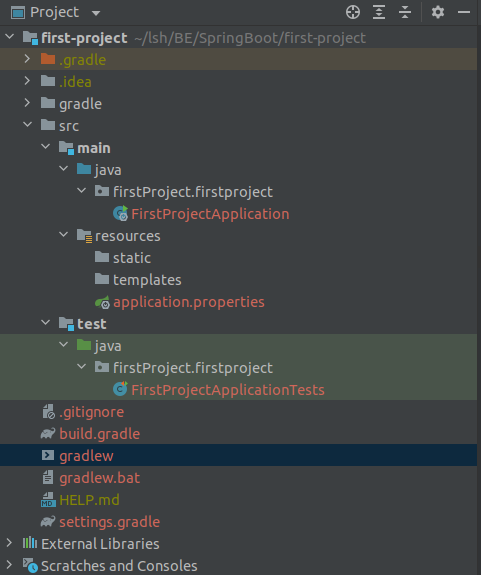Click the HELP.md markdown icon
The width and height of the screenshot is (481, 575).
[x=48, y=500]
